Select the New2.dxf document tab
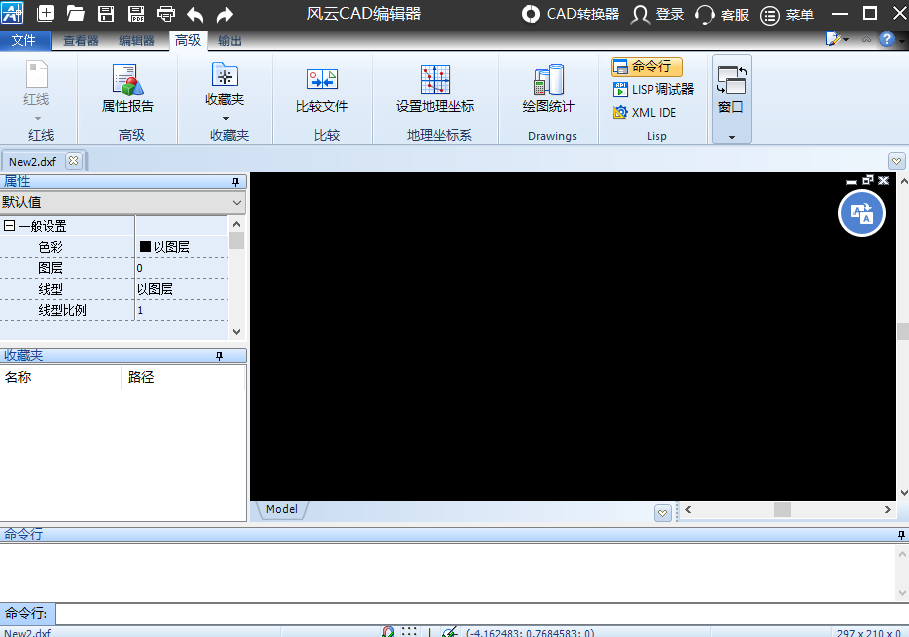 click(32, 162)
